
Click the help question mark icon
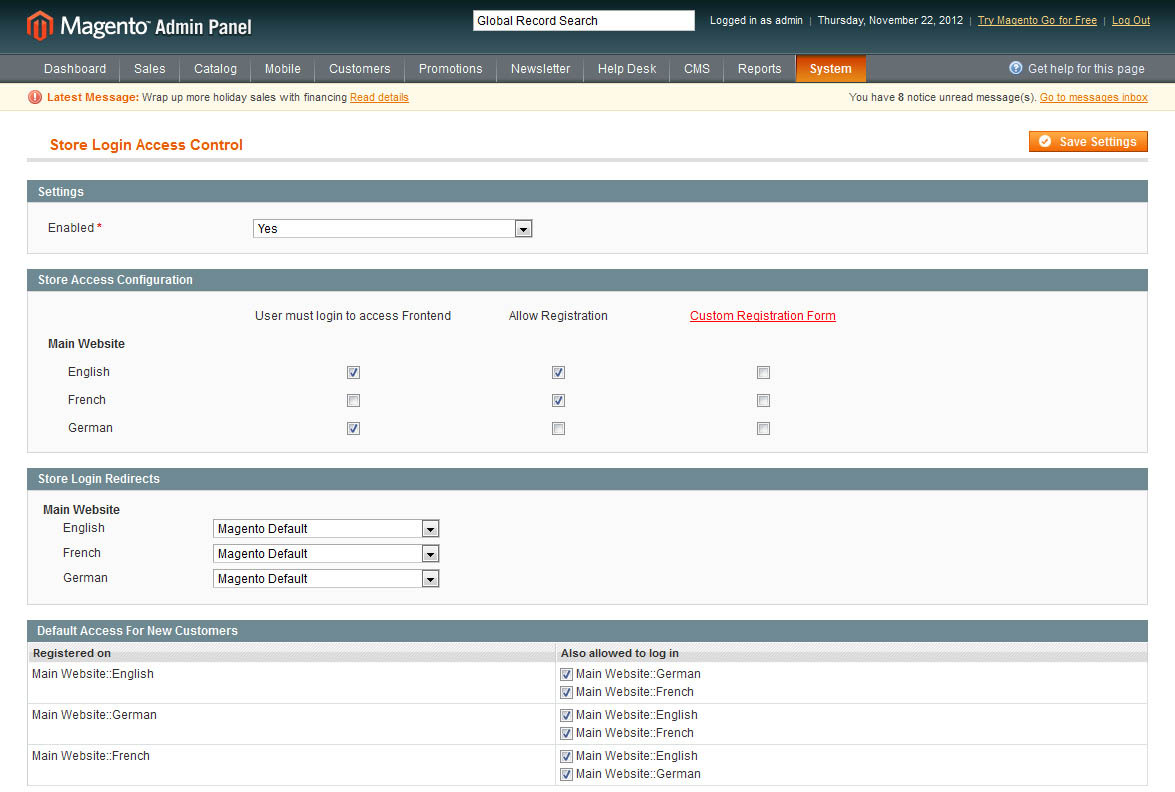1015,68
